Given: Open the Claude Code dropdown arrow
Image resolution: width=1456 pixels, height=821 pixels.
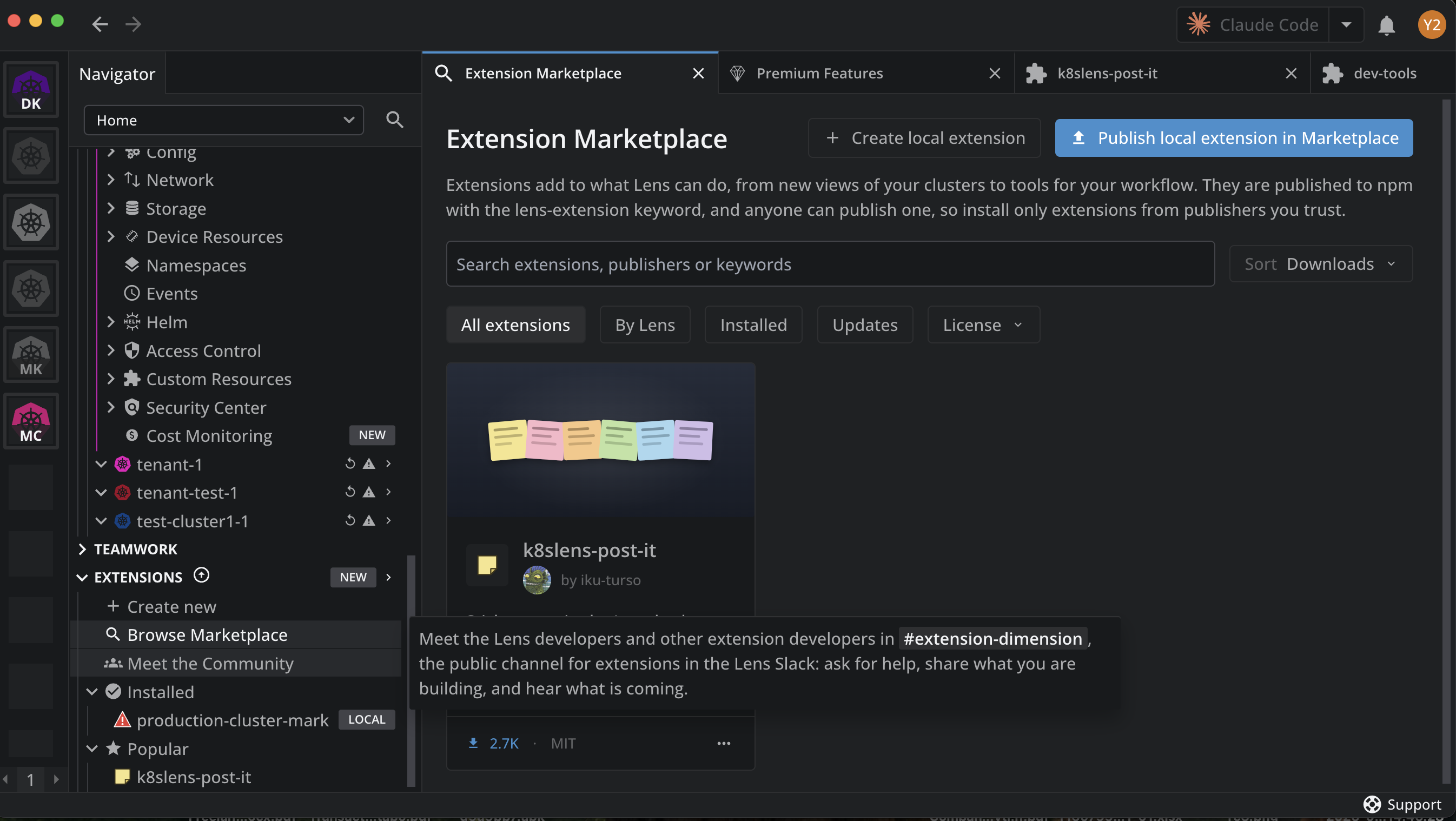Looking at the screenshot, I should pos(1346,25).
